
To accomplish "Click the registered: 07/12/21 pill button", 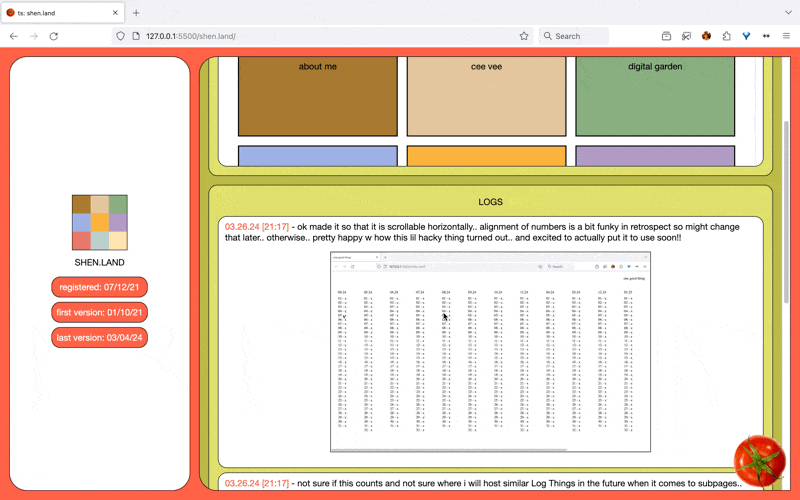I will 100,287.
